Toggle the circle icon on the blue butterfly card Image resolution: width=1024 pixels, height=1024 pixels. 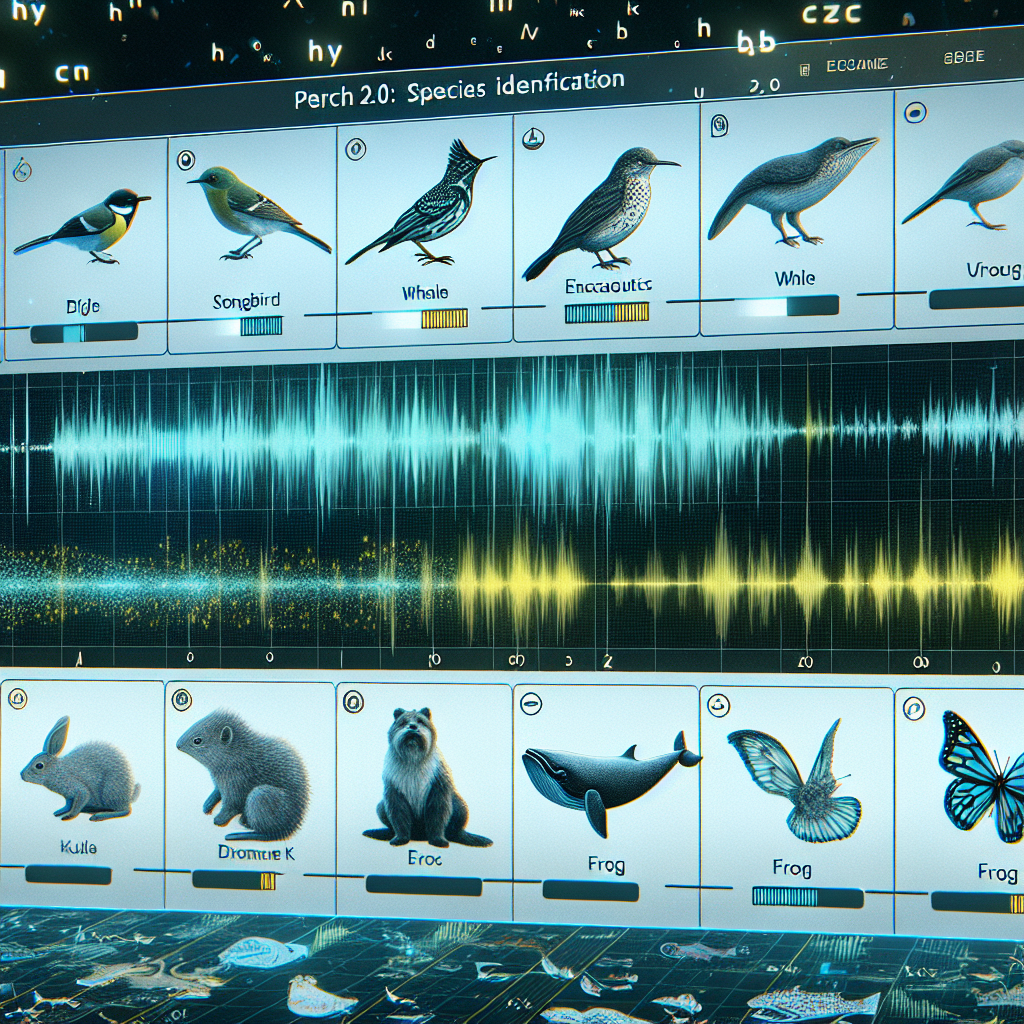click(913, 708)
